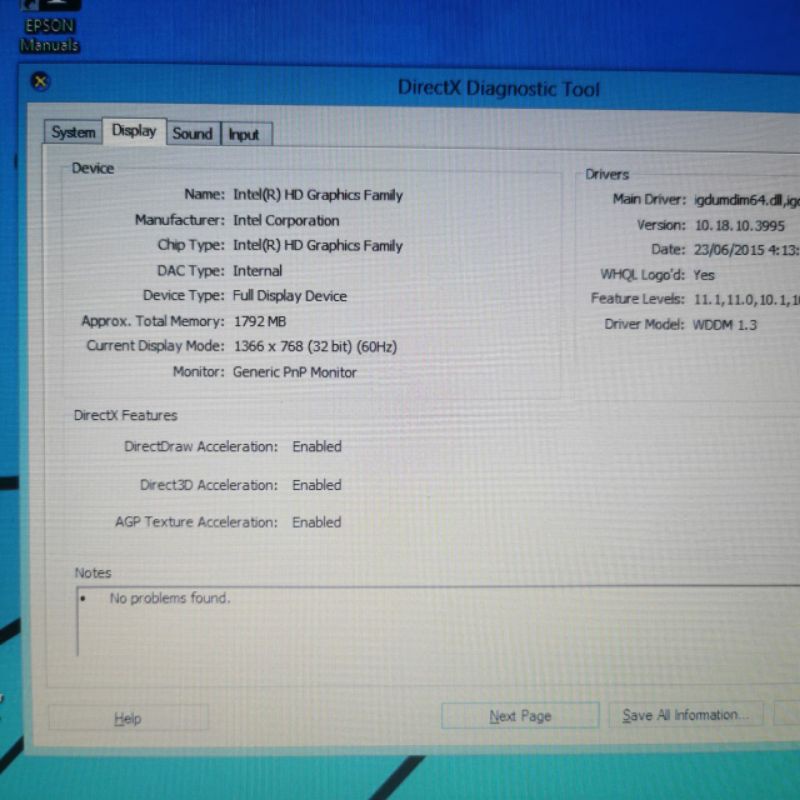
Task: Click the Generic PnP Monitor value
Action: point(294,372)
